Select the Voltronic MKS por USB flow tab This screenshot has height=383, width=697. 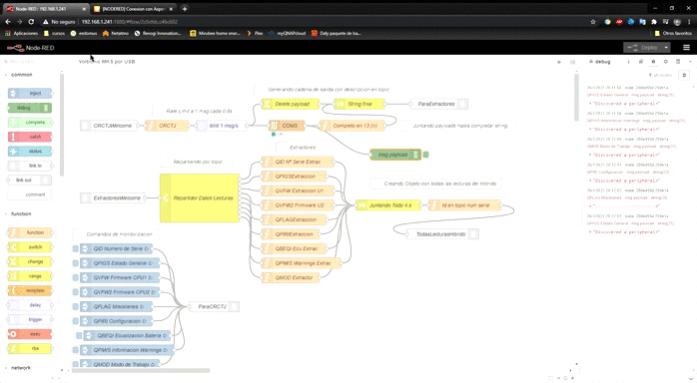click(107, 62)
